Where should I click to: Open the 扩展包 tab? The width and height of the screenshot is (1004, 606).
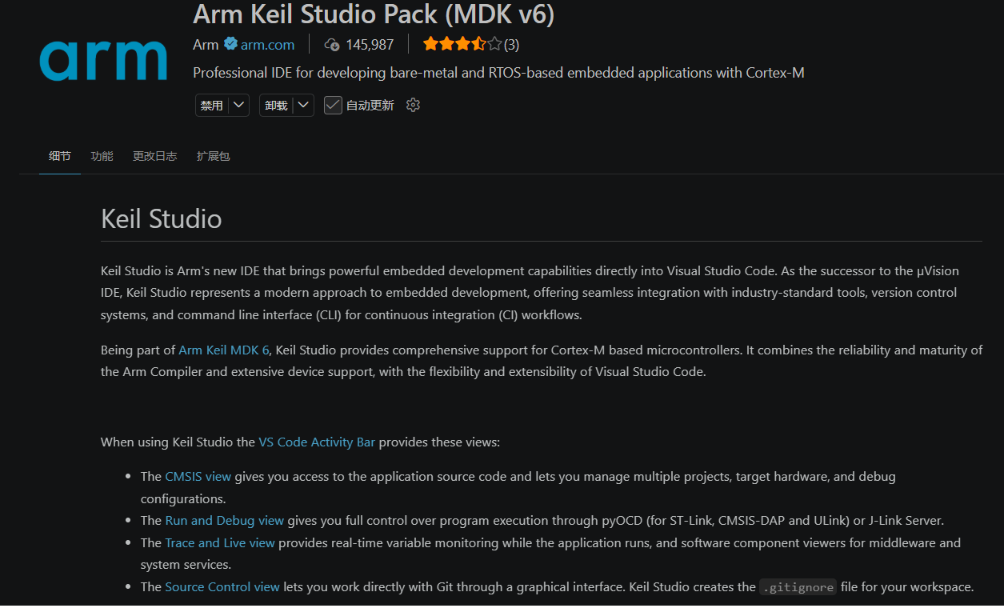click(213, 156)
